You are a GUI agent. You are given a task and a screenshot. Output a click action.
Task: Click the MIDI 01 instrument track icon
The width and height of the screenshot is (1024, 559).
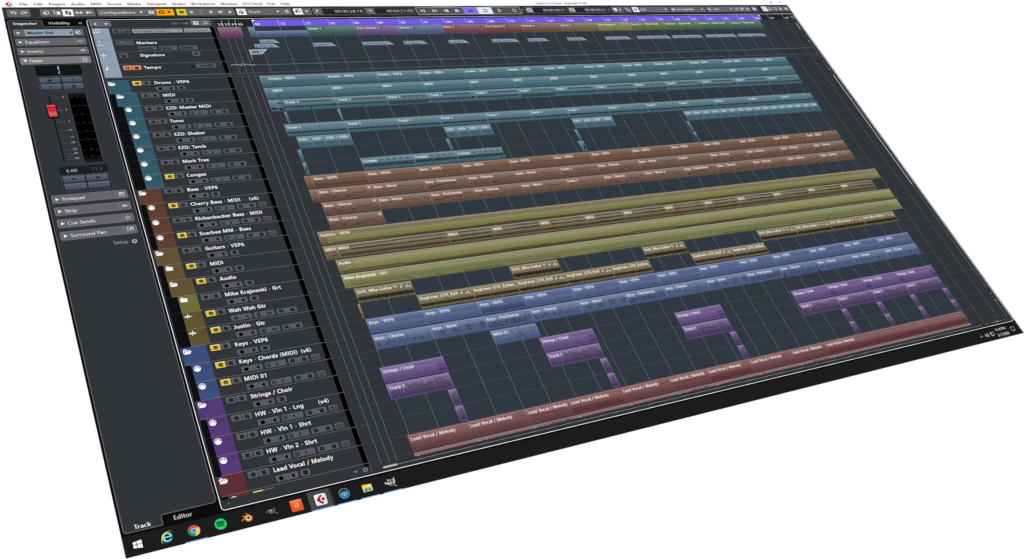coord(202,387)
